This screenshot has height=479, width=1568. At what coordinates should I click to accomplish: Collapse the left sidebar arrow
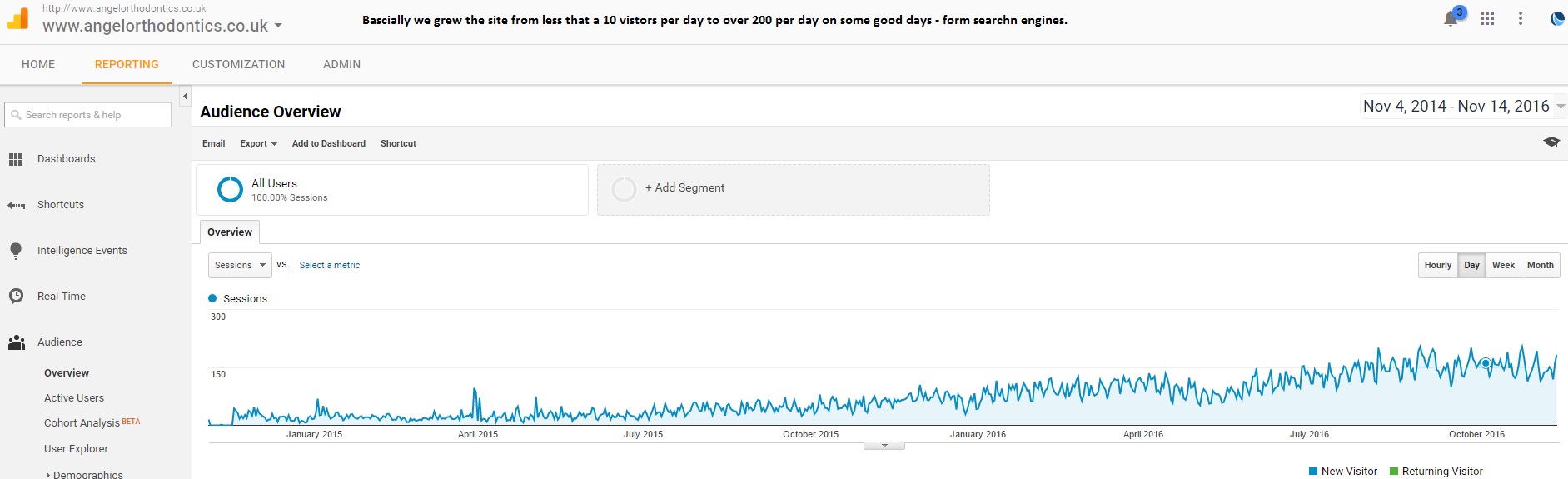[185, 97]
